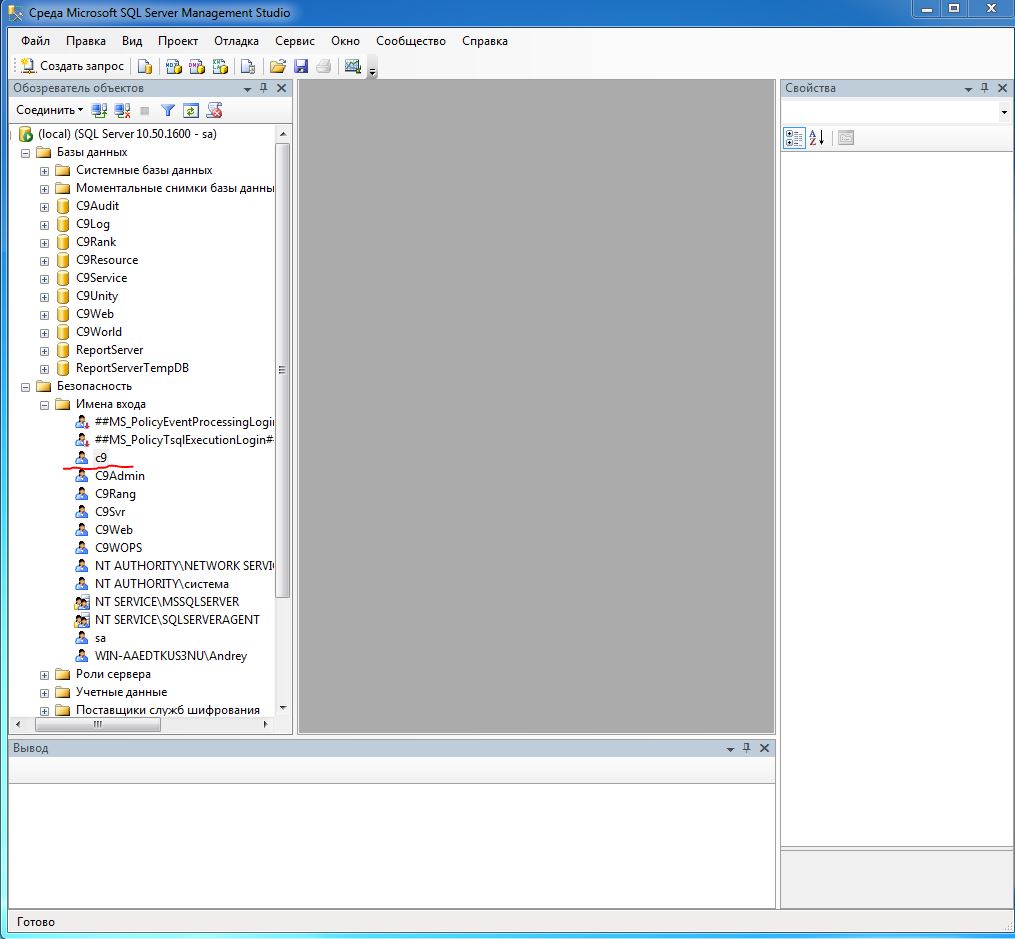Open the object combo box in Свойства panel

1004,113
